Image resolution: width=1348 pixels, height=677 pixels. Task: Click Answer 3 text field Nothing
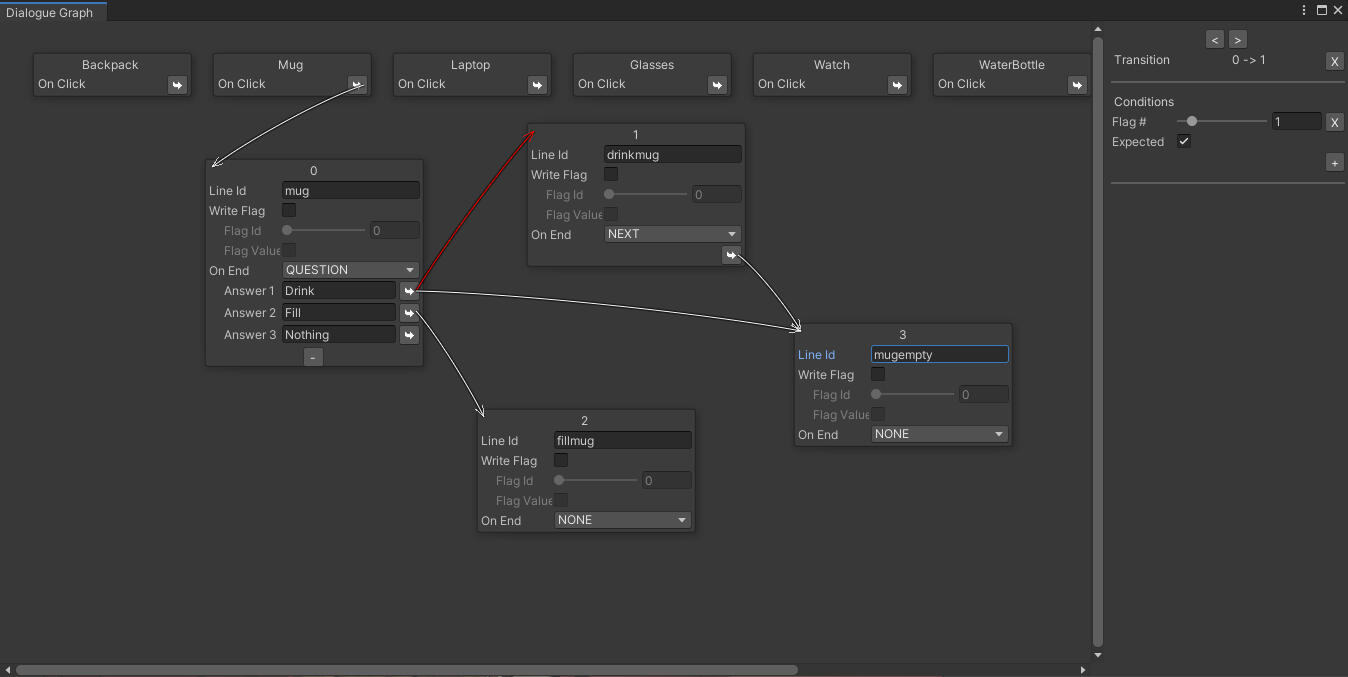[x=339, y=335]
